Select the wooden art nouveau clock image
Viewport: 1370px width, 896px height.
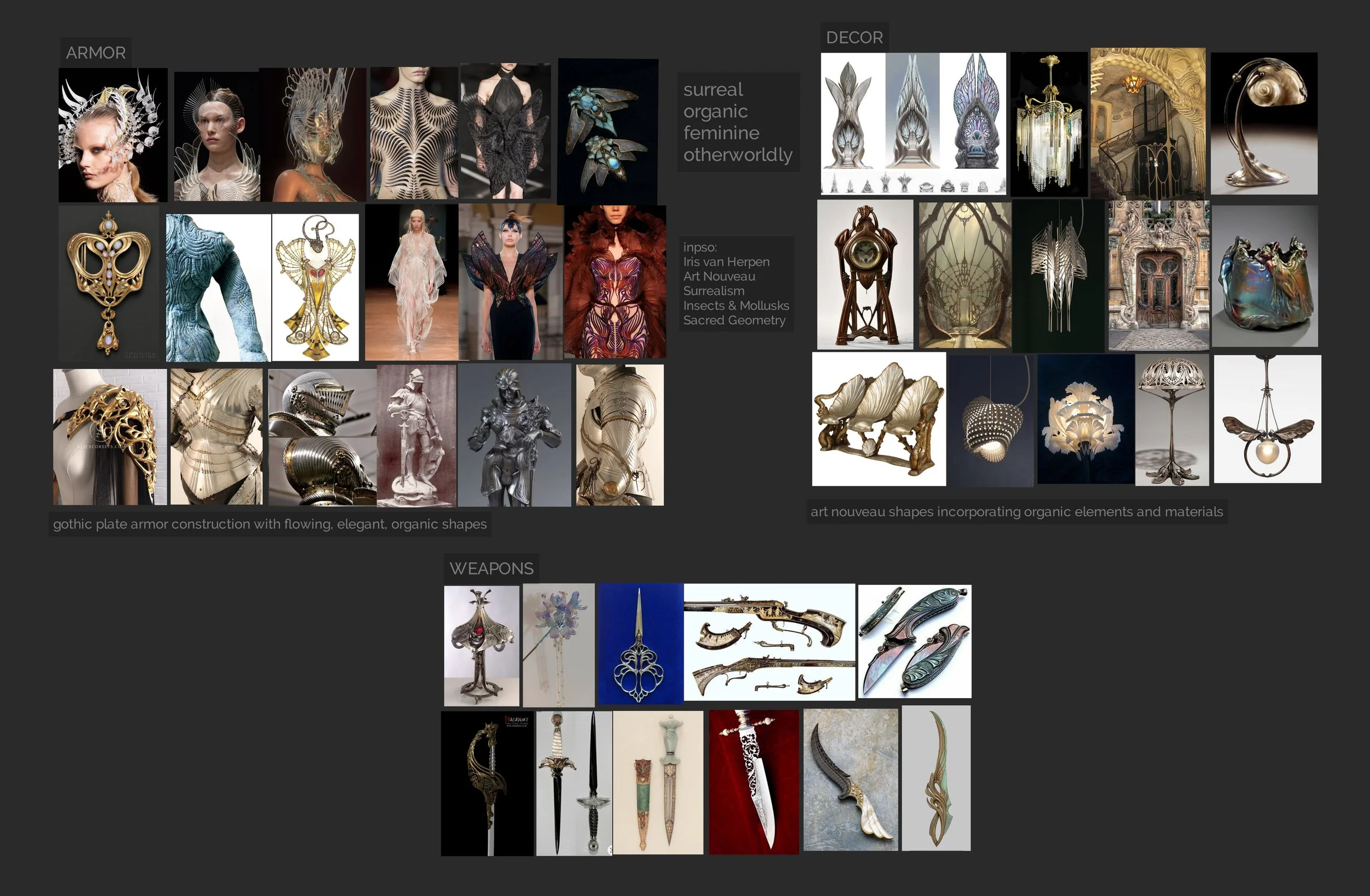[865, 275]
